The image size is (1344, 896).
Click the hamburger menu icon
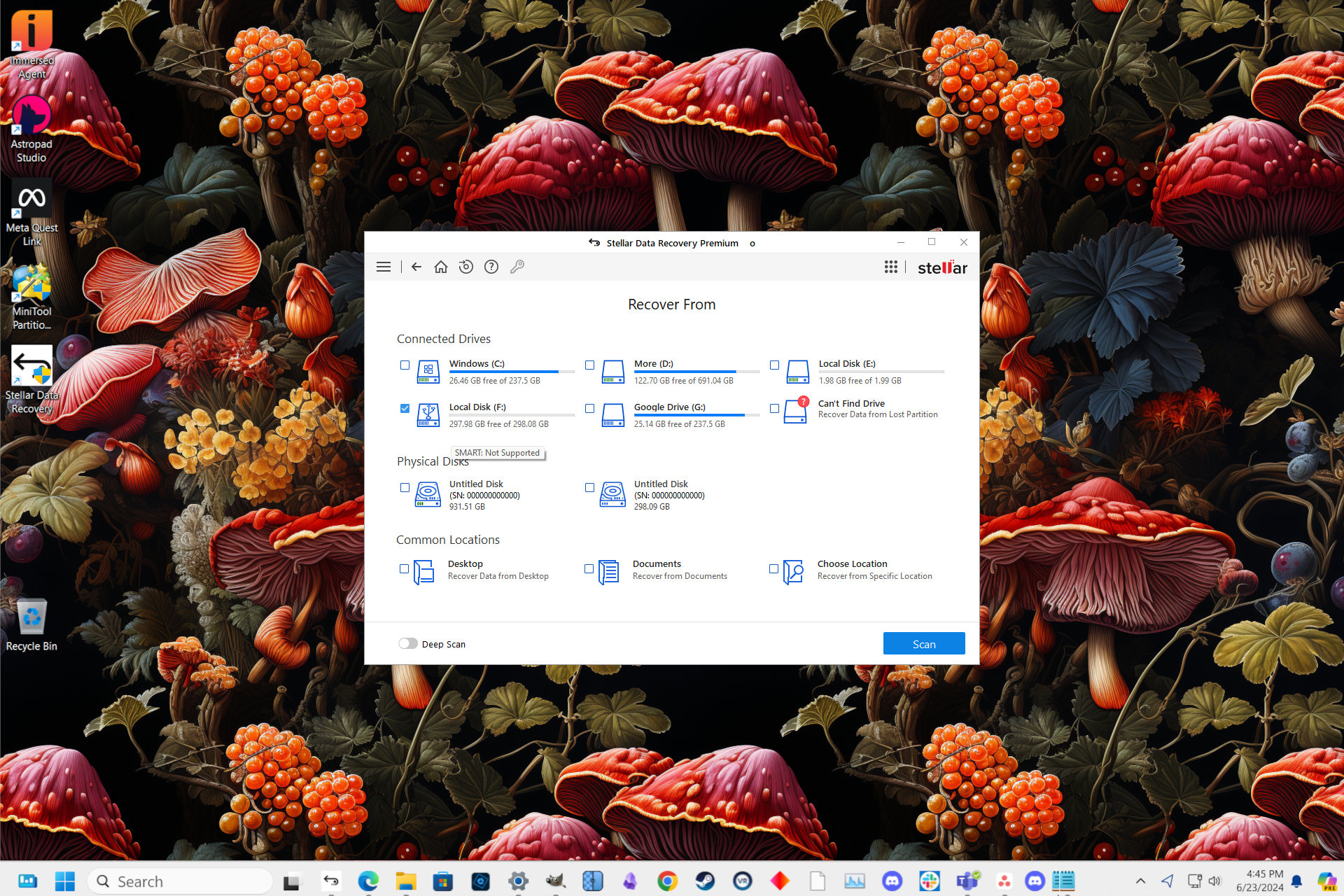tap(385, 267)
